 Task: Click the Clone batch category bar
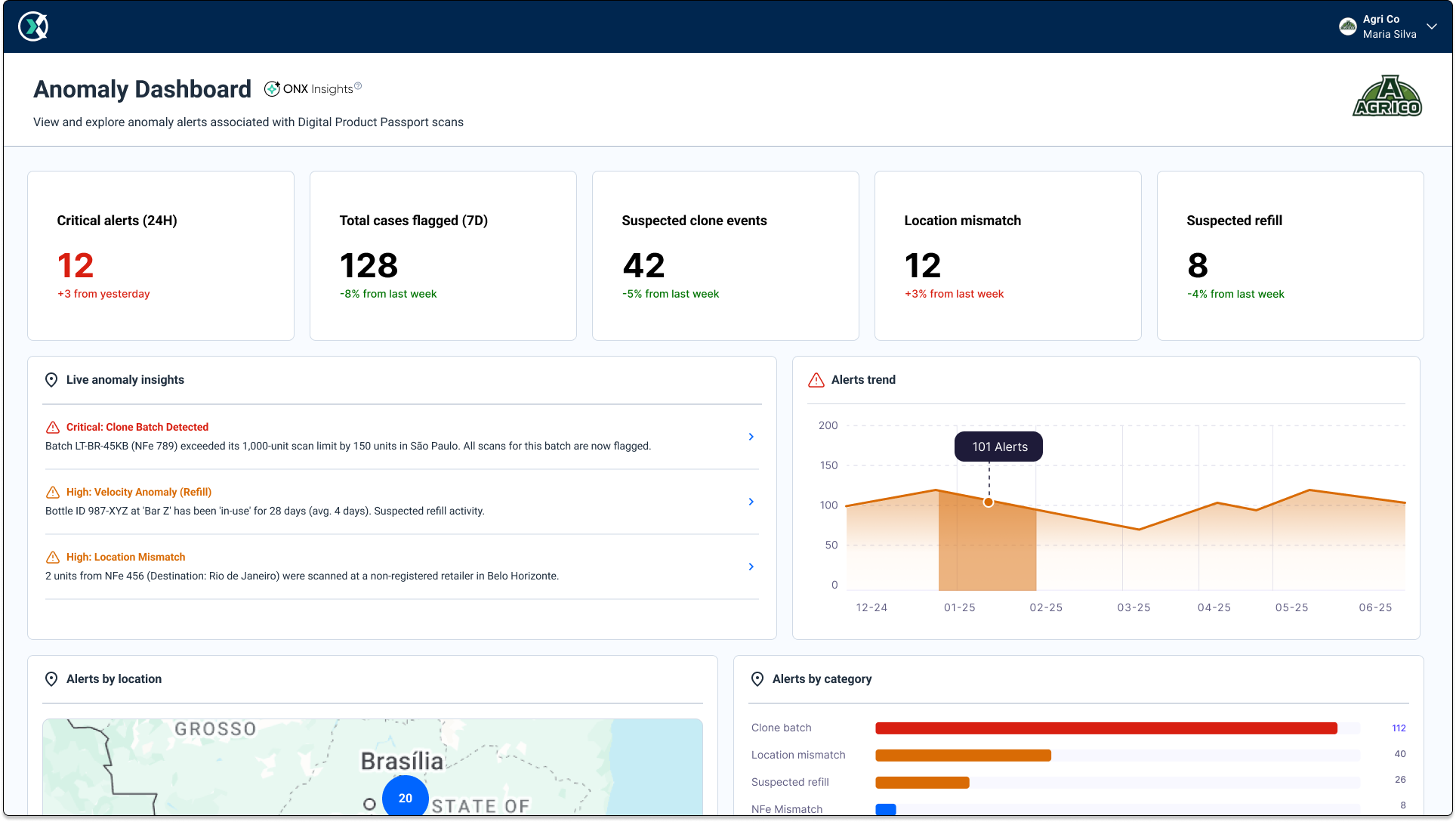click(x=1105, y=728)
